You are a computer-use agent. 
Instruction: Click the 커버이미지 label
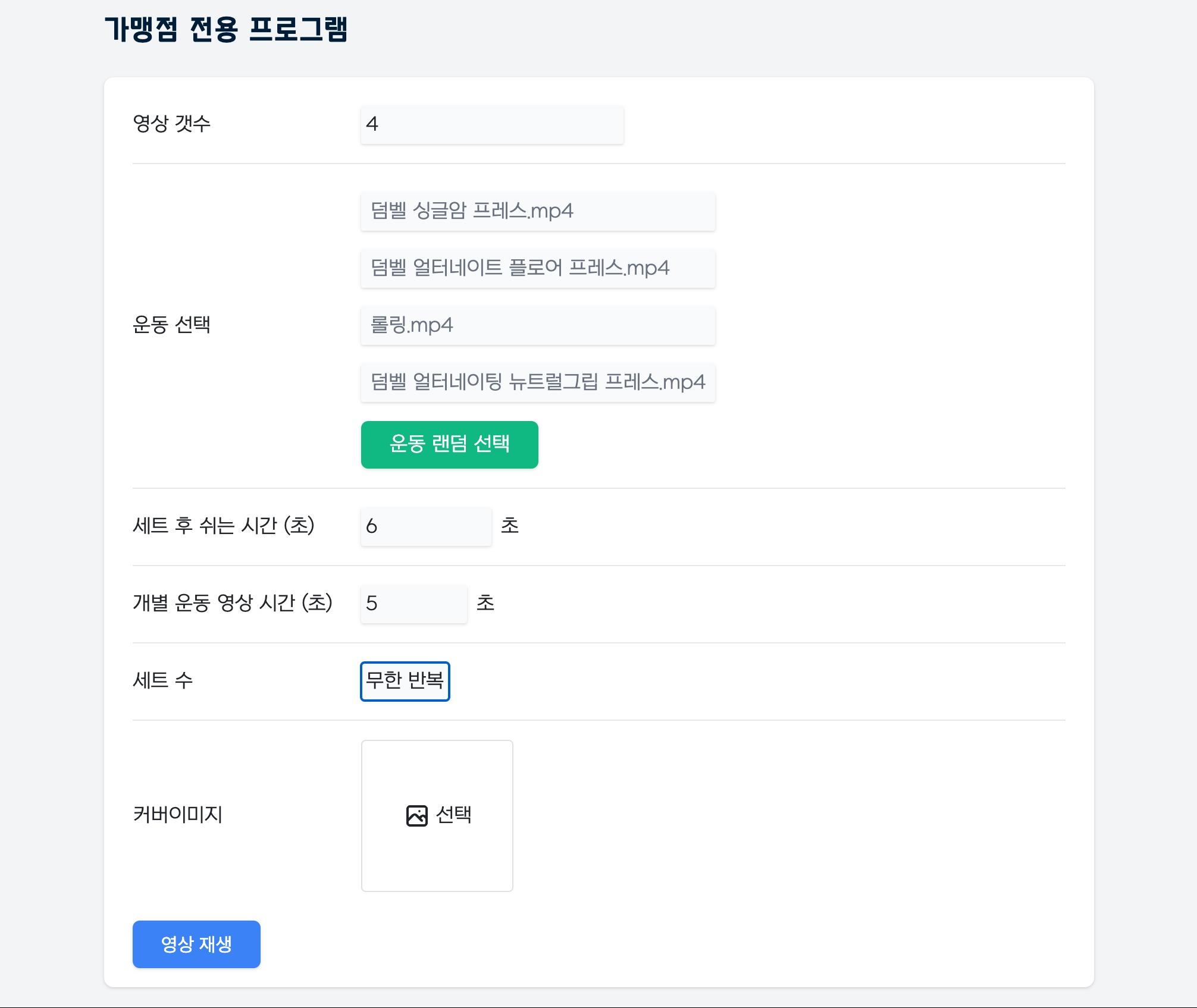point(177,815)
